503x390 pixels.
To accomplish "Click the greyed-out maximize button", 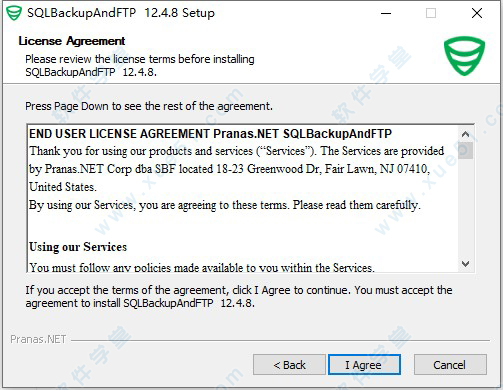I will 431,13.
